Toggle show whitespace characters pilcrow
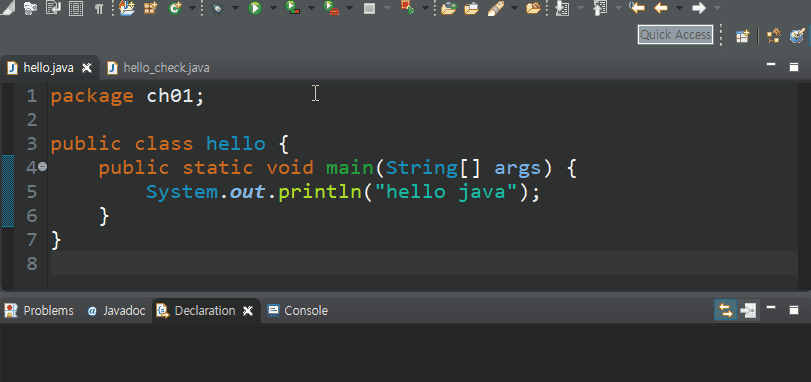Viewport: 811px width, 382px height. click(99, 8)
